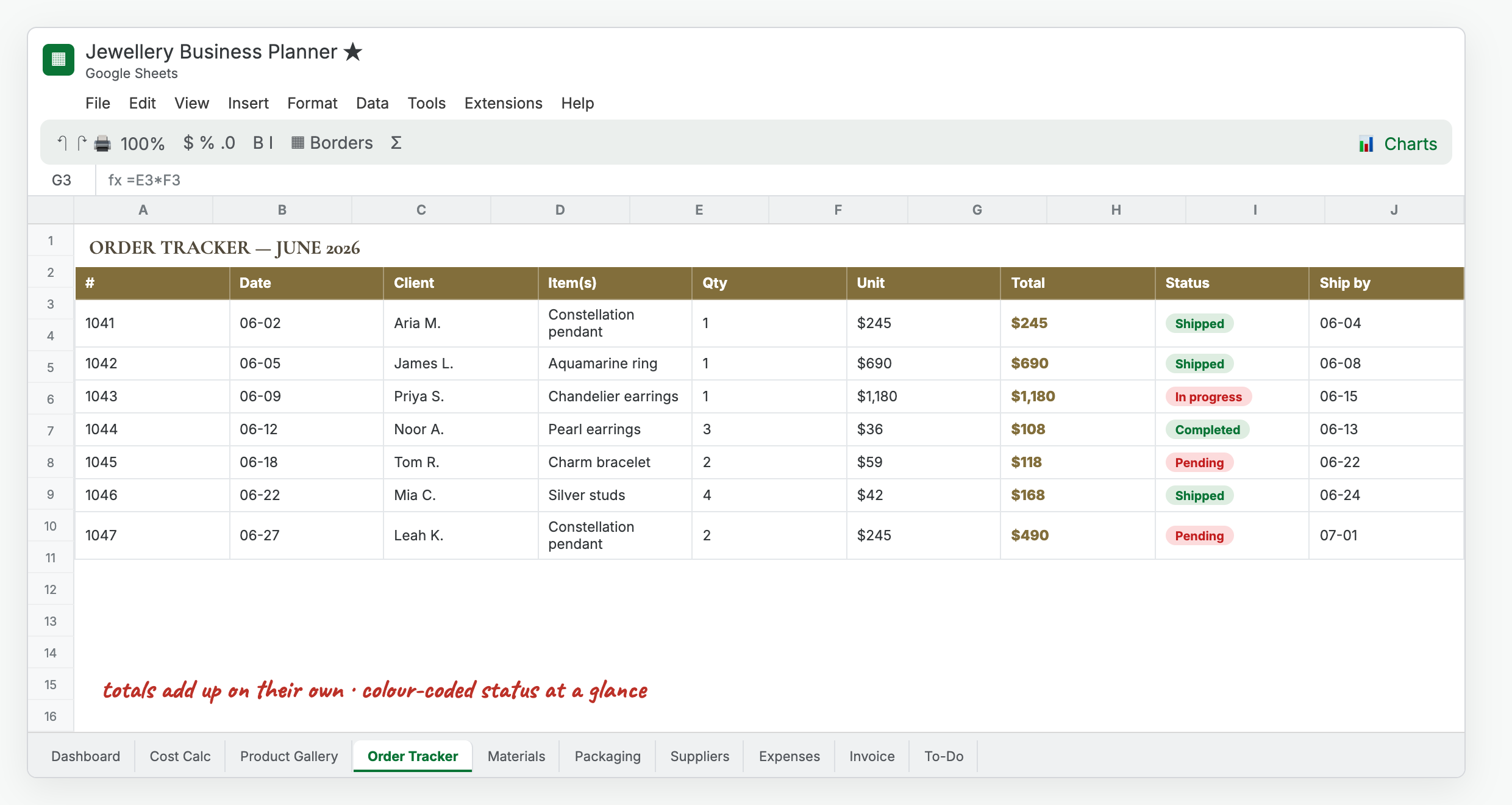The image size is (1512, 805).
Task: Open the Tools menu
Action: click(426, 103)
